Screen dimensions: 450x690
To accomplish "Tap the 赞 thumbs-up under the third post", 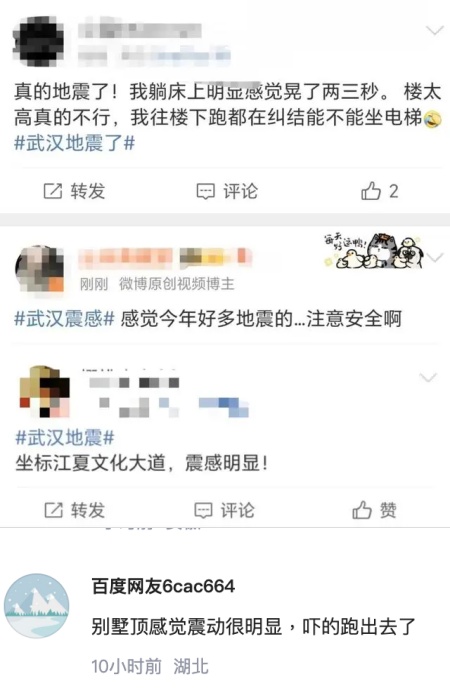I will pyautogui.click(x=362, y=510).
